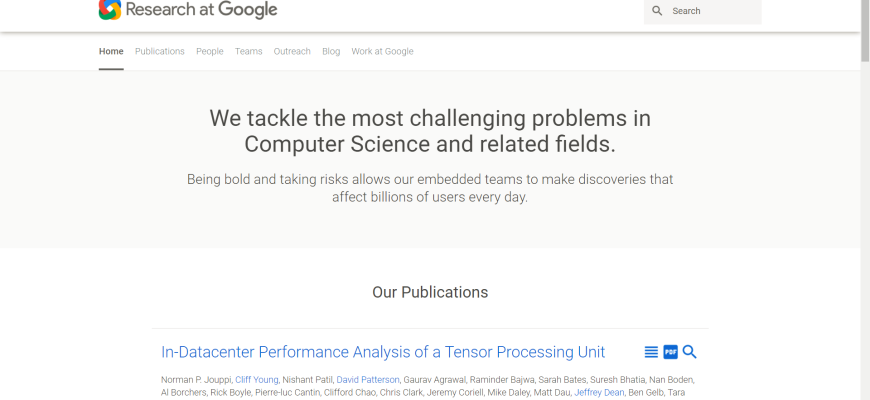Focus the Search input field
This screenshot has height=400, width=870.
(x=712, y=11)
